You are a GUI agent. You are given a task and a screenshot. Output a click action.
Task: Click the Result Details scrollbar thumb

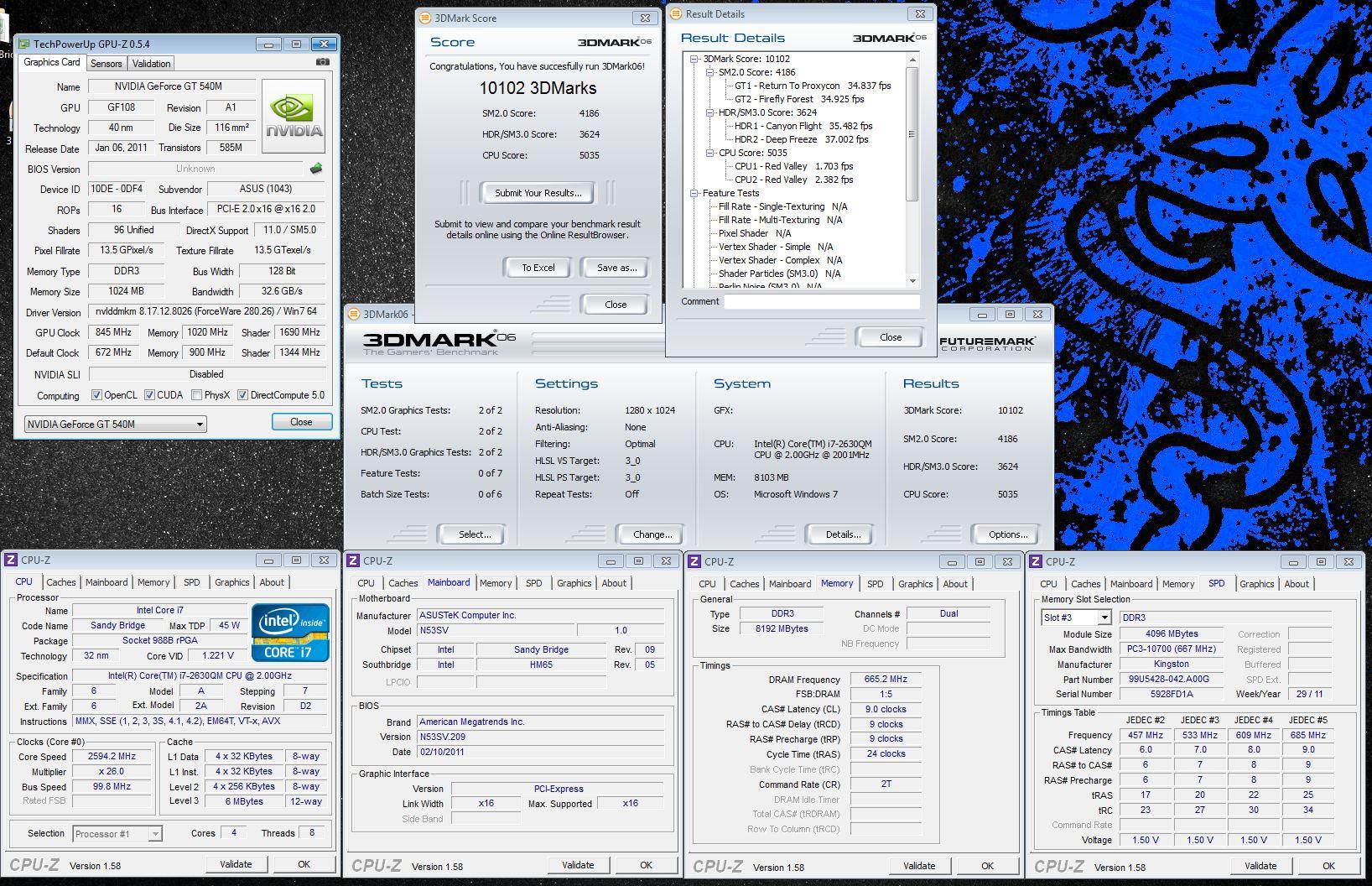pos(912,133)
